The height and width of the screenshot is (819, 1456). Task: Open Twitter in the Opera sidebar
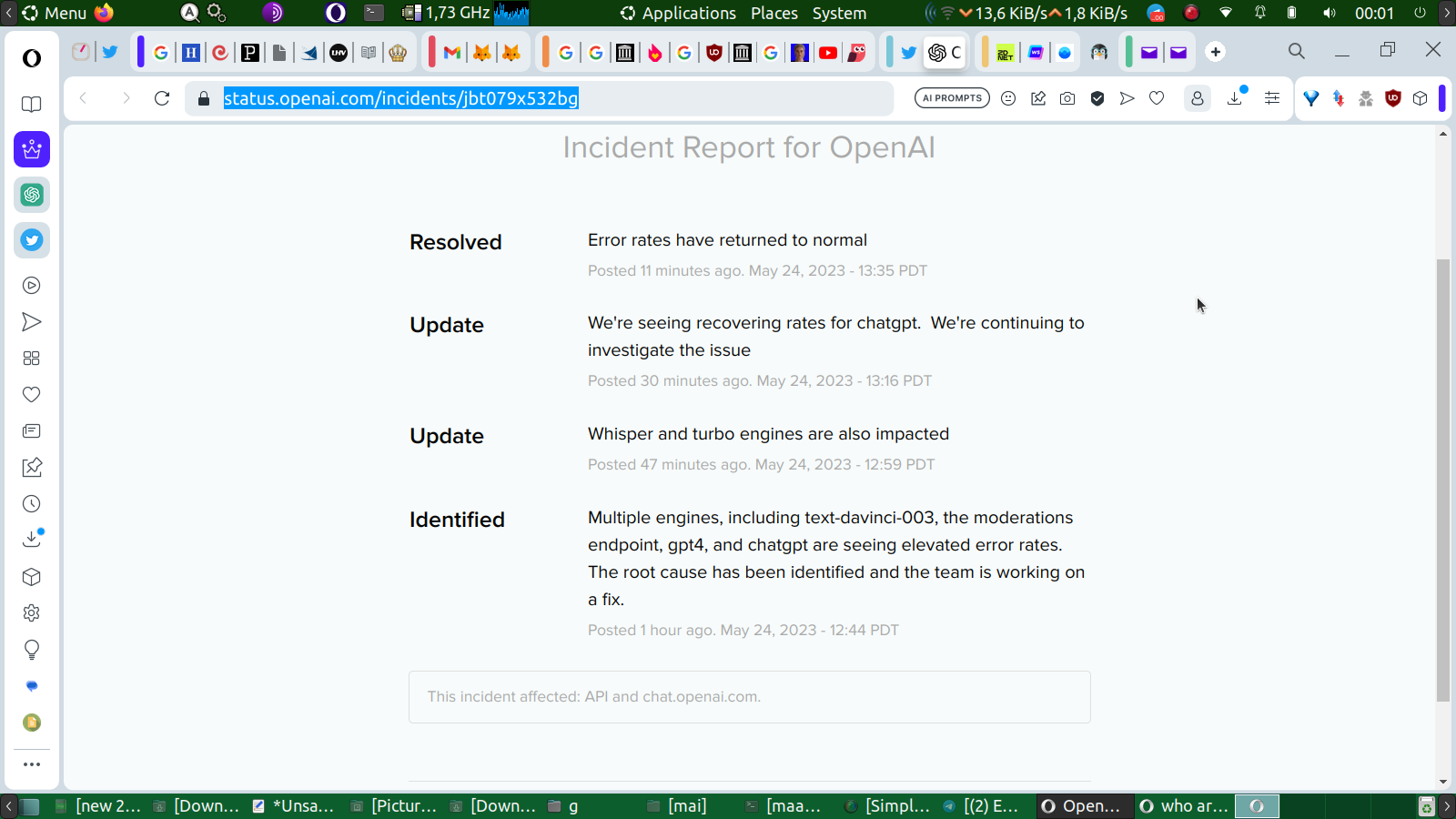[x=32, y=240]
